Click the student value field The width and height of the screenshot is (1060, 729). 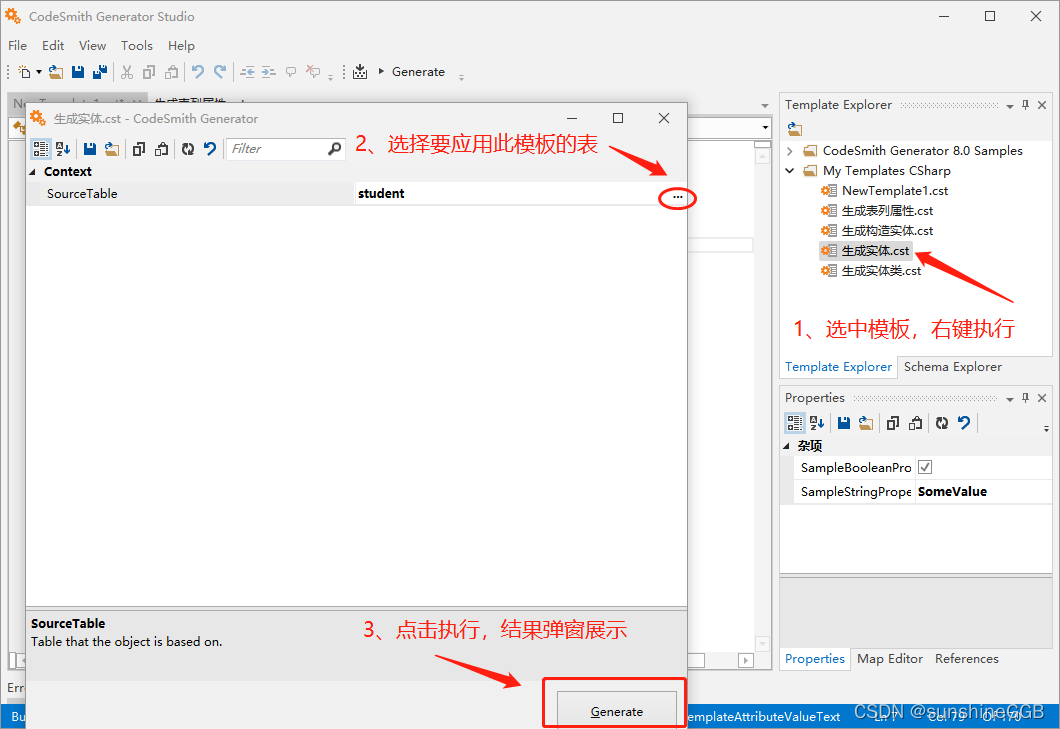point(506,193)
